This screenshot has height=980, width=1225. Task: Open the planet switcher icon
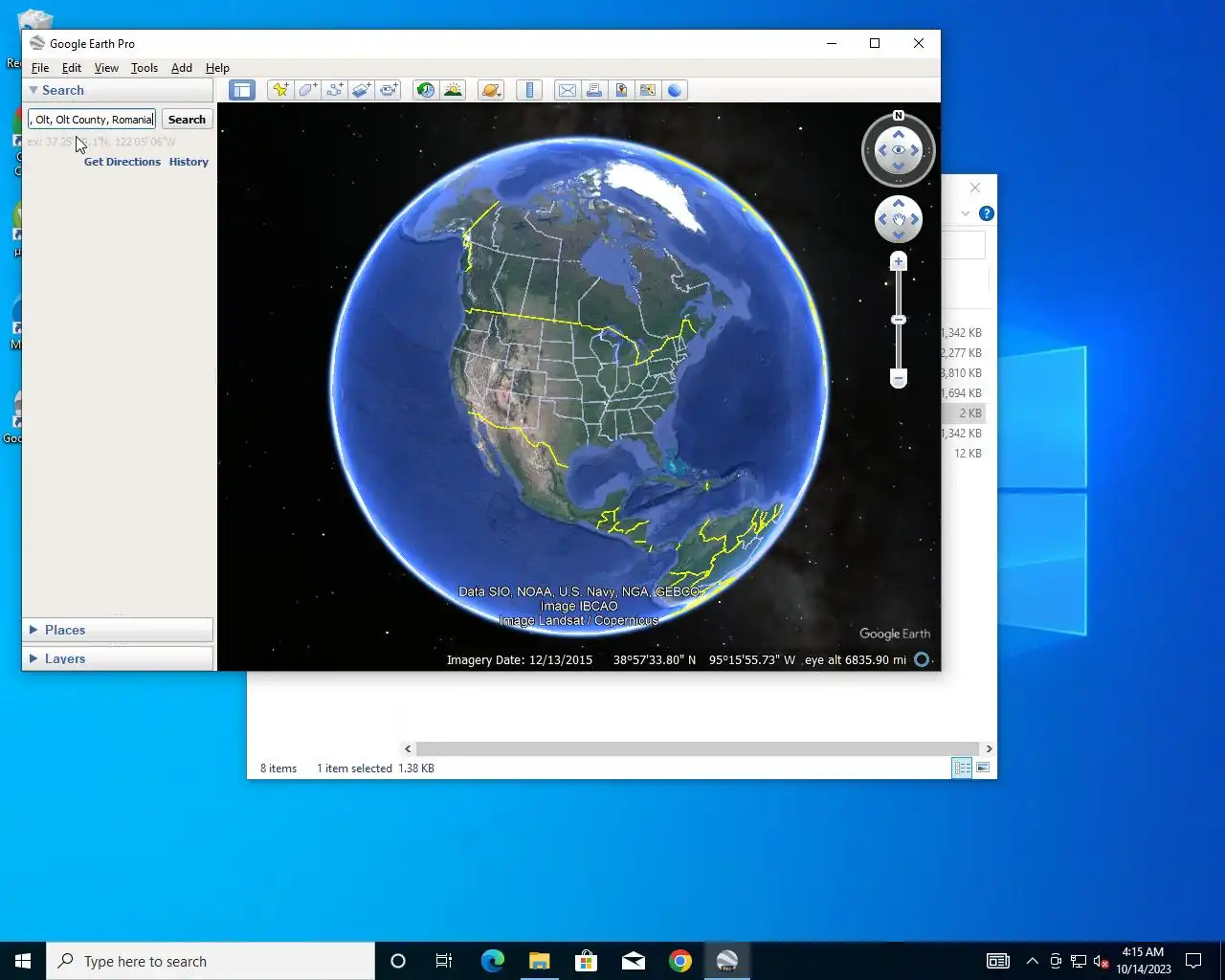click(x=491, y=90)
